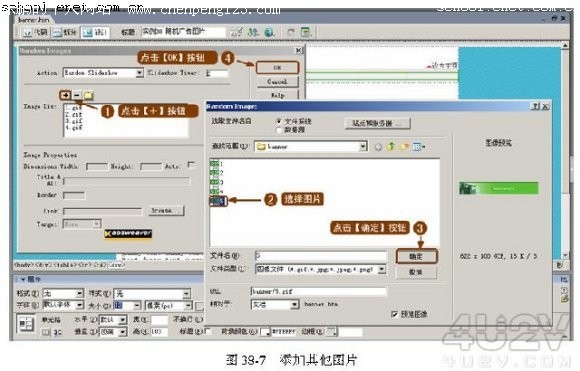Select image file 3 in file list
580x371 pixels.
[x=217, y=182]
